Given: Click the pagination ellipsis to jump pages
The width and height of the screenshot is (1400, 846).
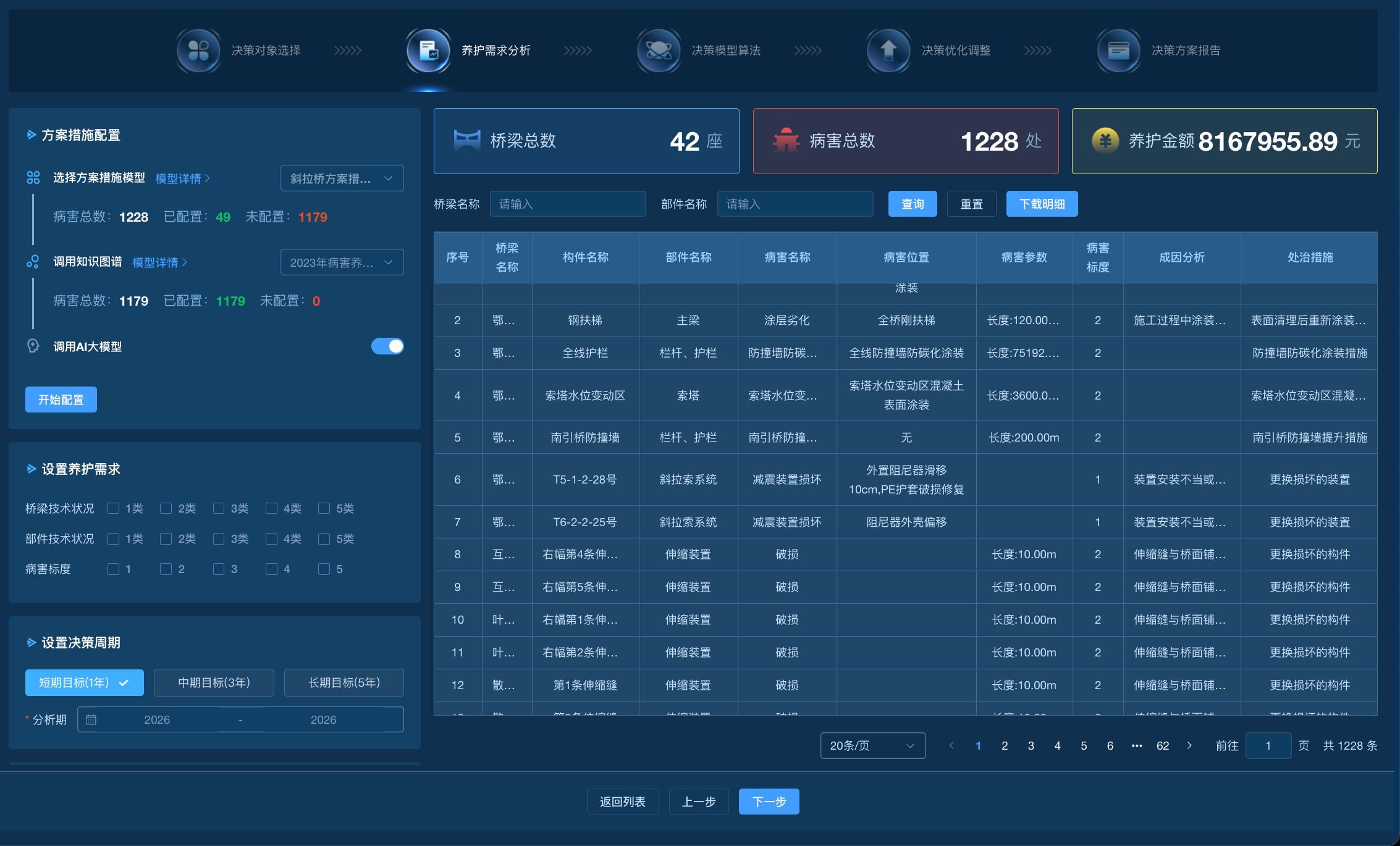Looking at the screenshot, I should (1137, 745).
